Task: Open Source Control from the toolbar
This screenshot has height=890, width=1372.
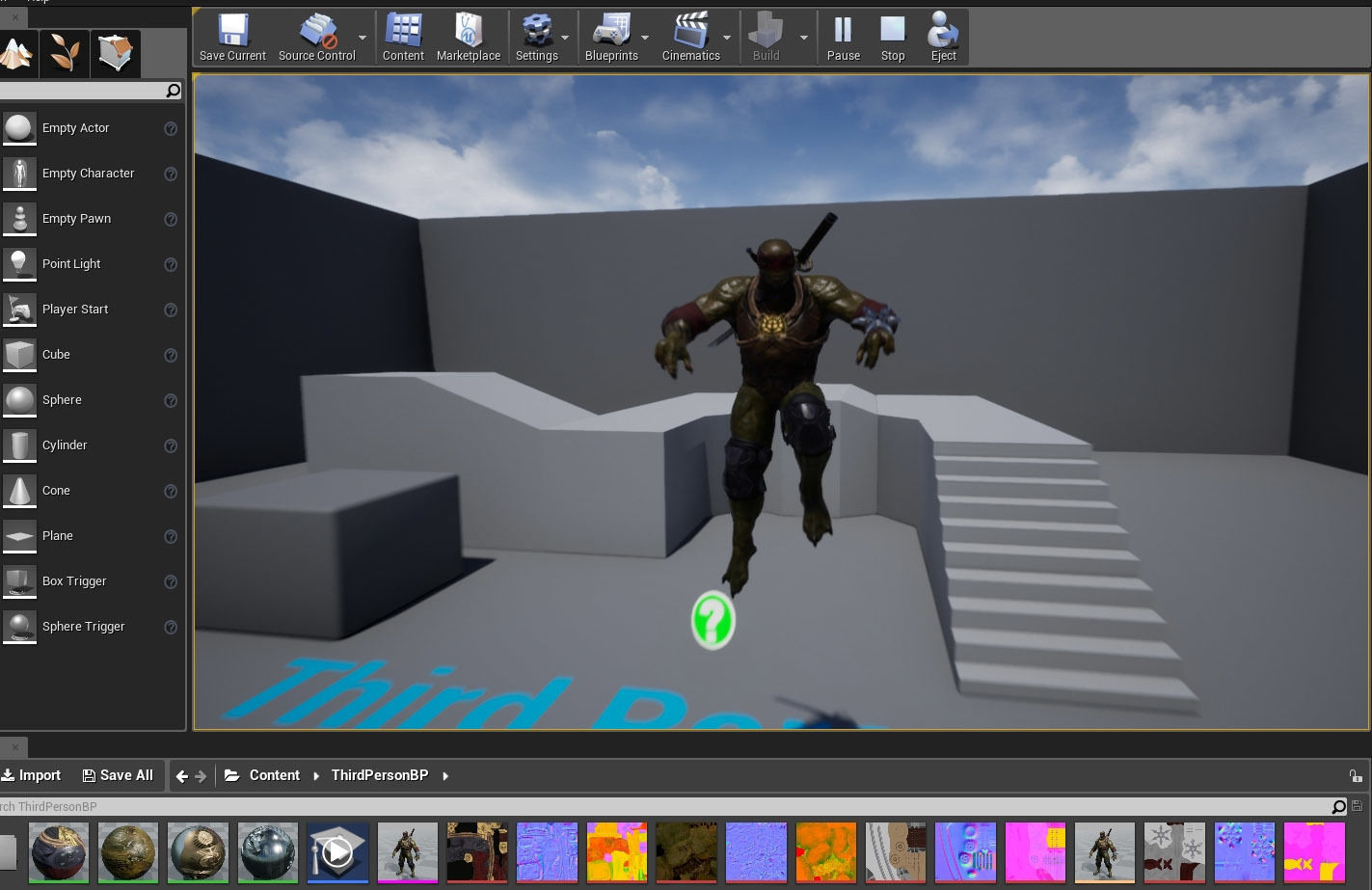Action: pos(316,39)
